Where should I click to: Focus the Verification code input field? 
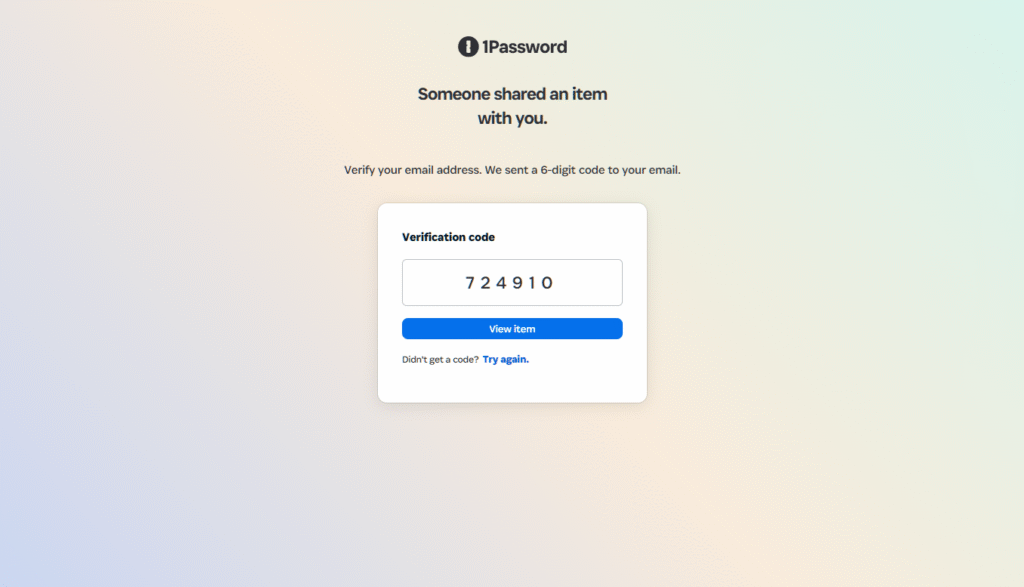pos(512,283)
